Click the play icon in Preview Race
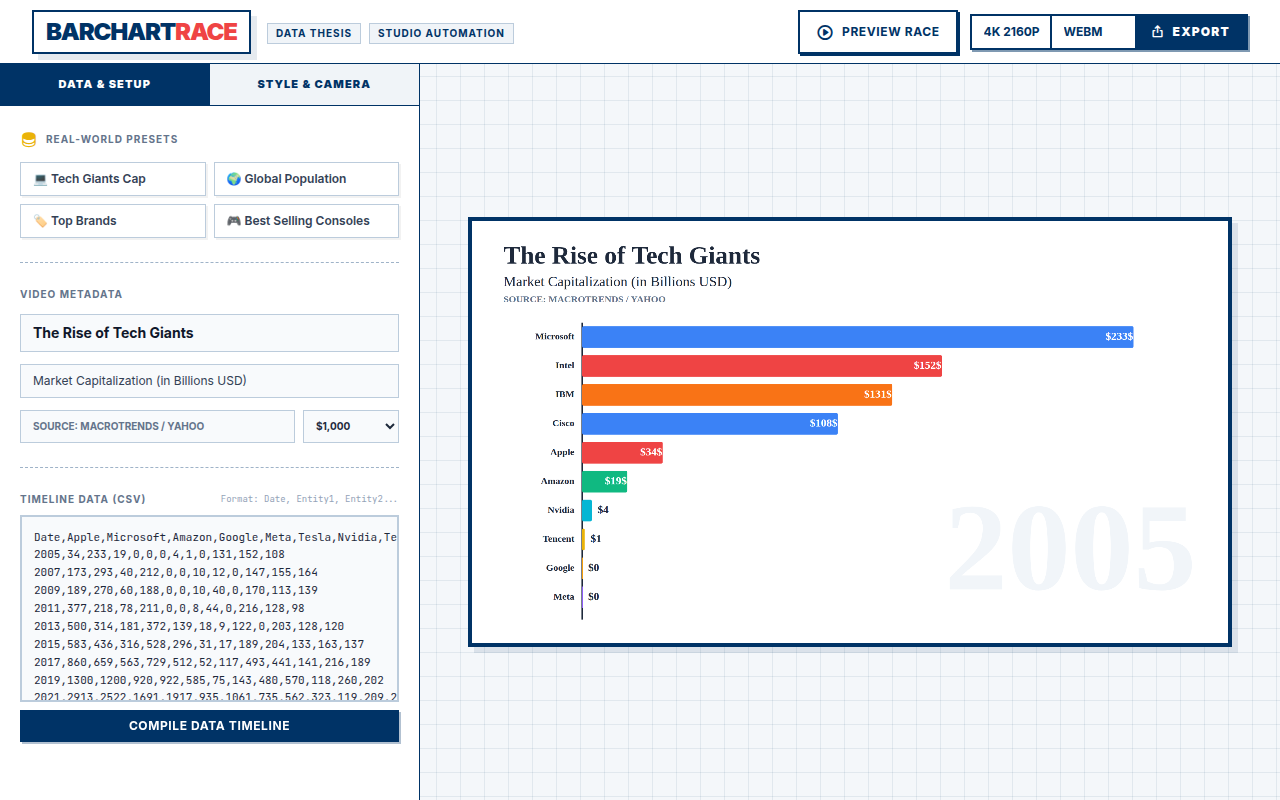Viewport: 1280px width, 800px height. coord(825,32)
